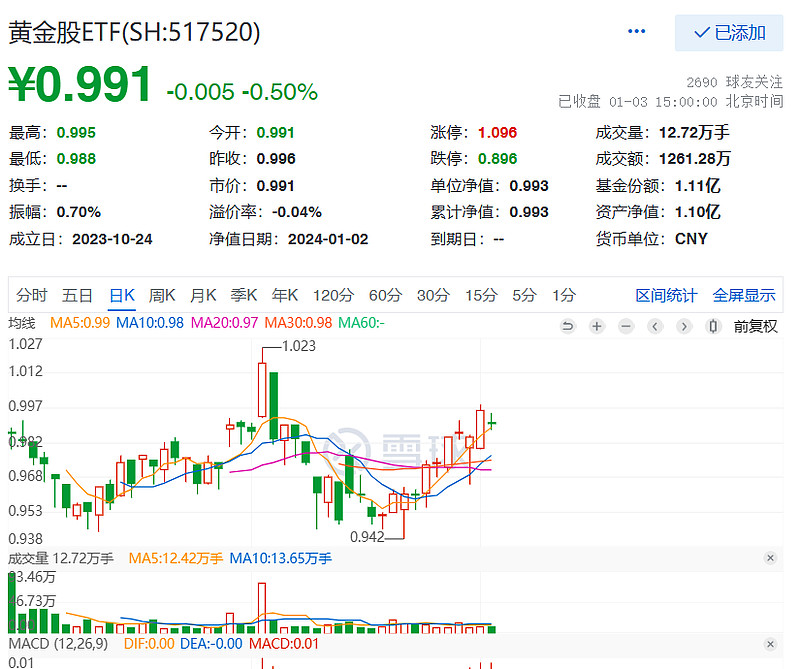Viewport: 800px width, 669px height.
Task: Hide the volume sub-chart with its close toggle
Action: (x=770, y=557)
